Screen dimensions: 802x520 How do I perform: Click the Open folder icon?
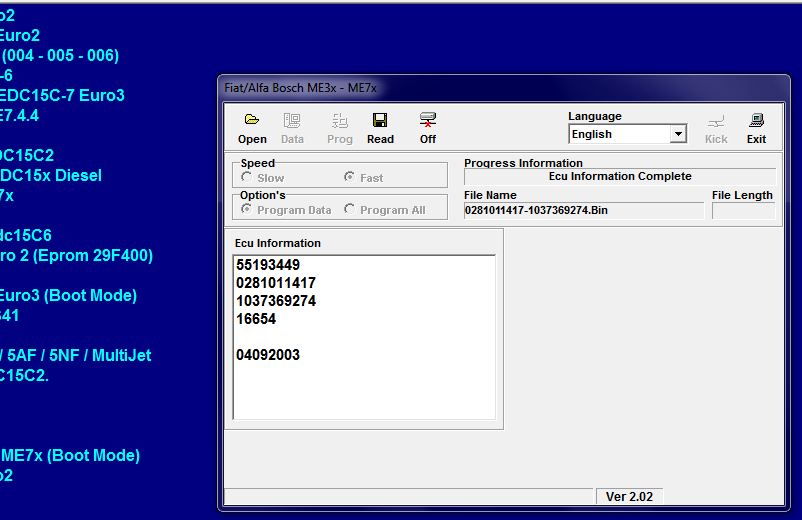[252, 120]
